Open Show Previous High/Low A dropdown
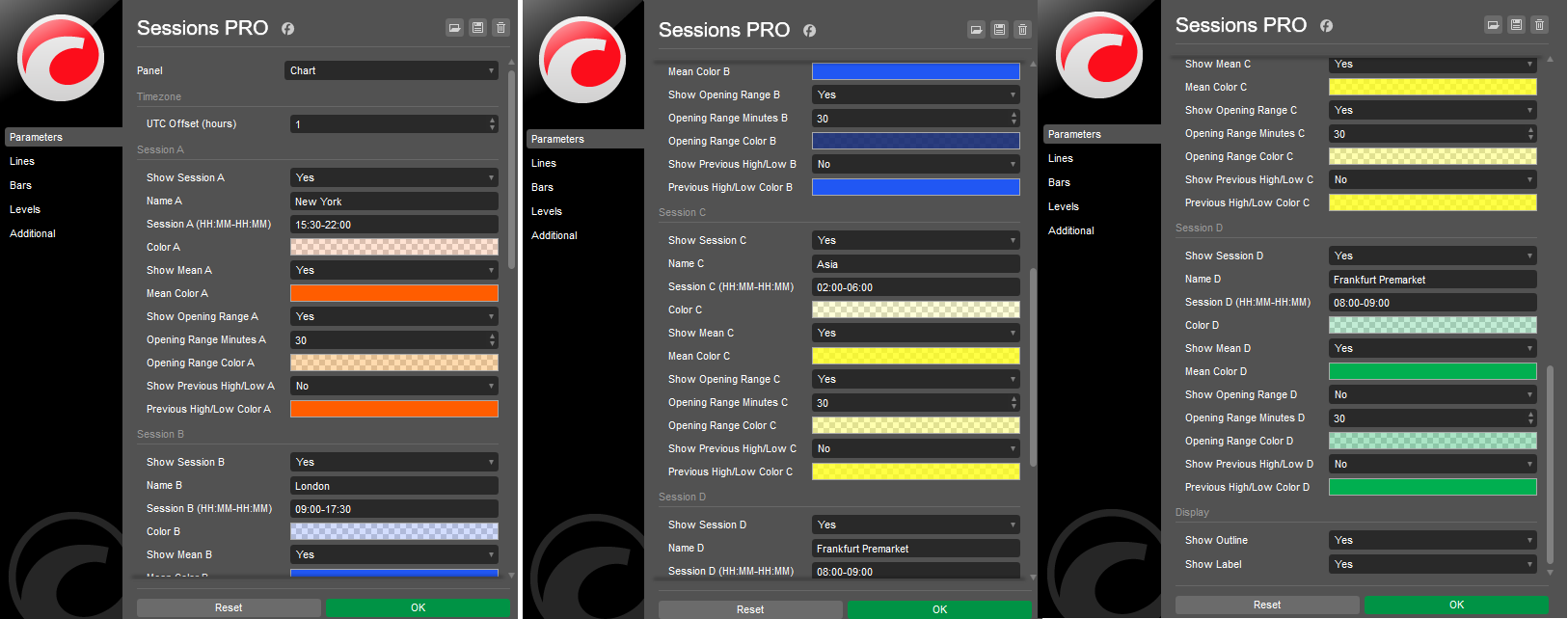This screenshot has width=1568, height=619. click(394, 386)
